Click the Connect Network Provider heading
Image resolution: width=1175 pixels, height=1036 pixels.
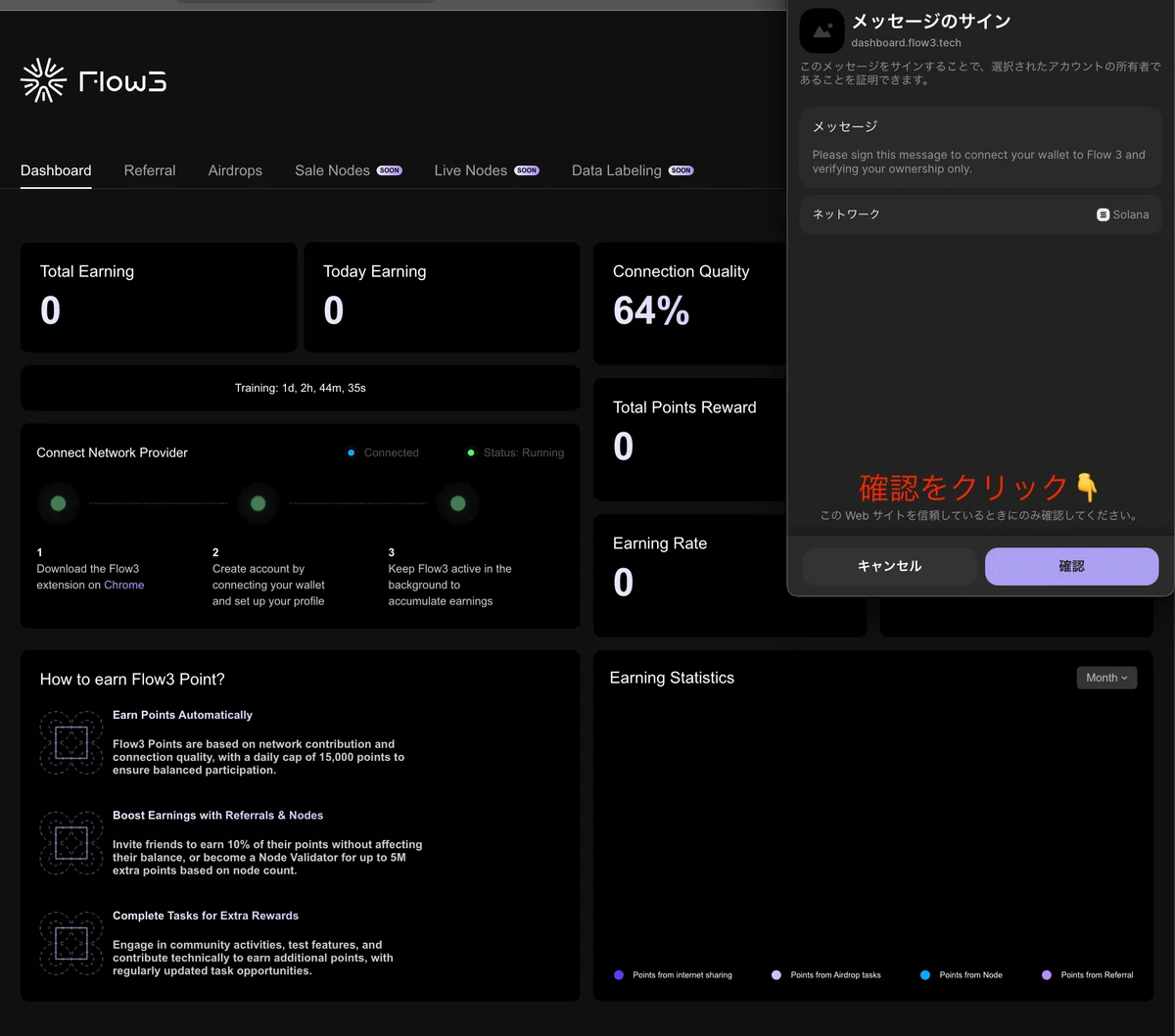[x=112, y=452]
